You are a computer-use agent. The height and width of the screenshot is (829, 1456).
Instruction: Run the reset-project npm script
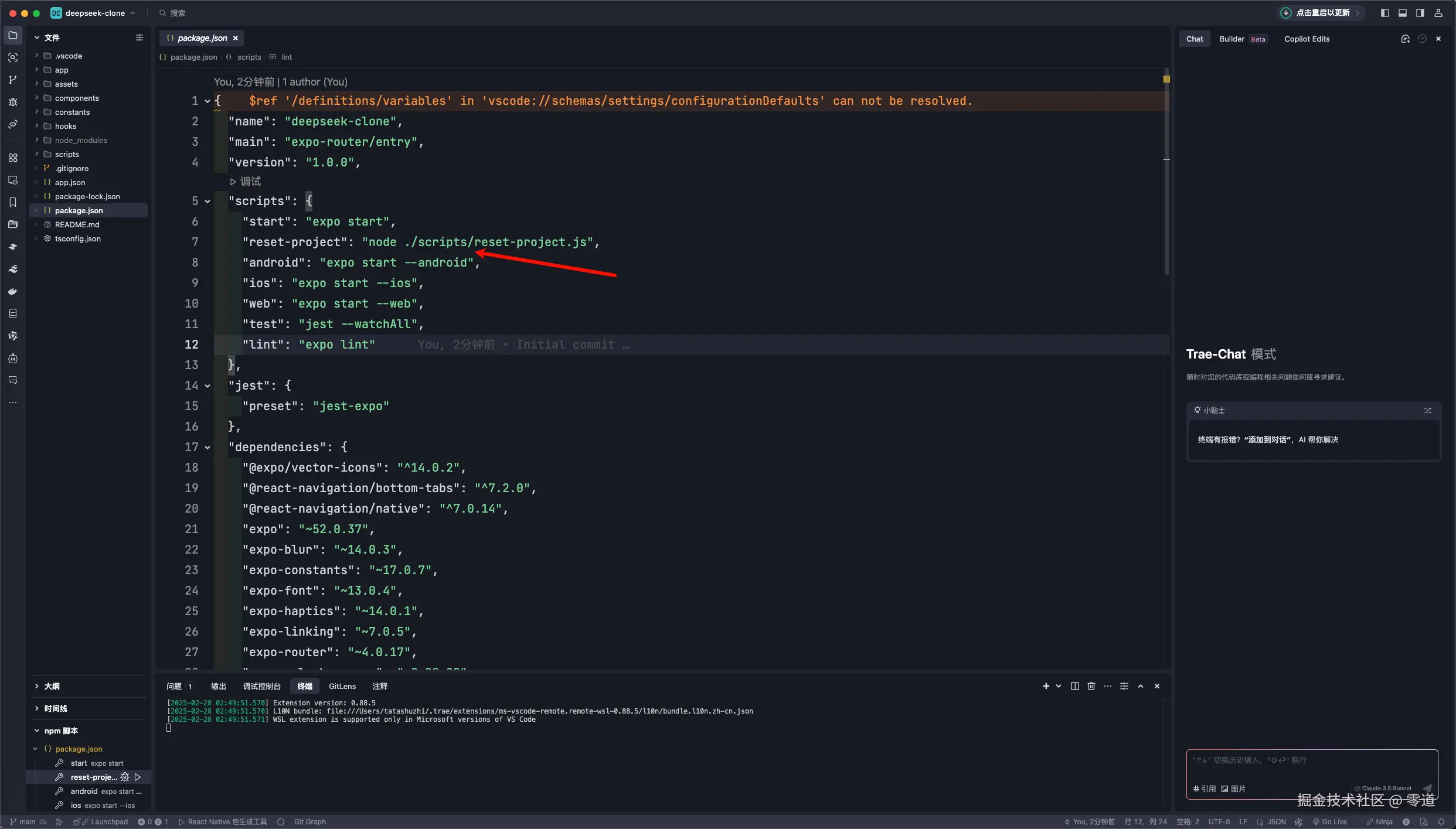click(138, 777)
